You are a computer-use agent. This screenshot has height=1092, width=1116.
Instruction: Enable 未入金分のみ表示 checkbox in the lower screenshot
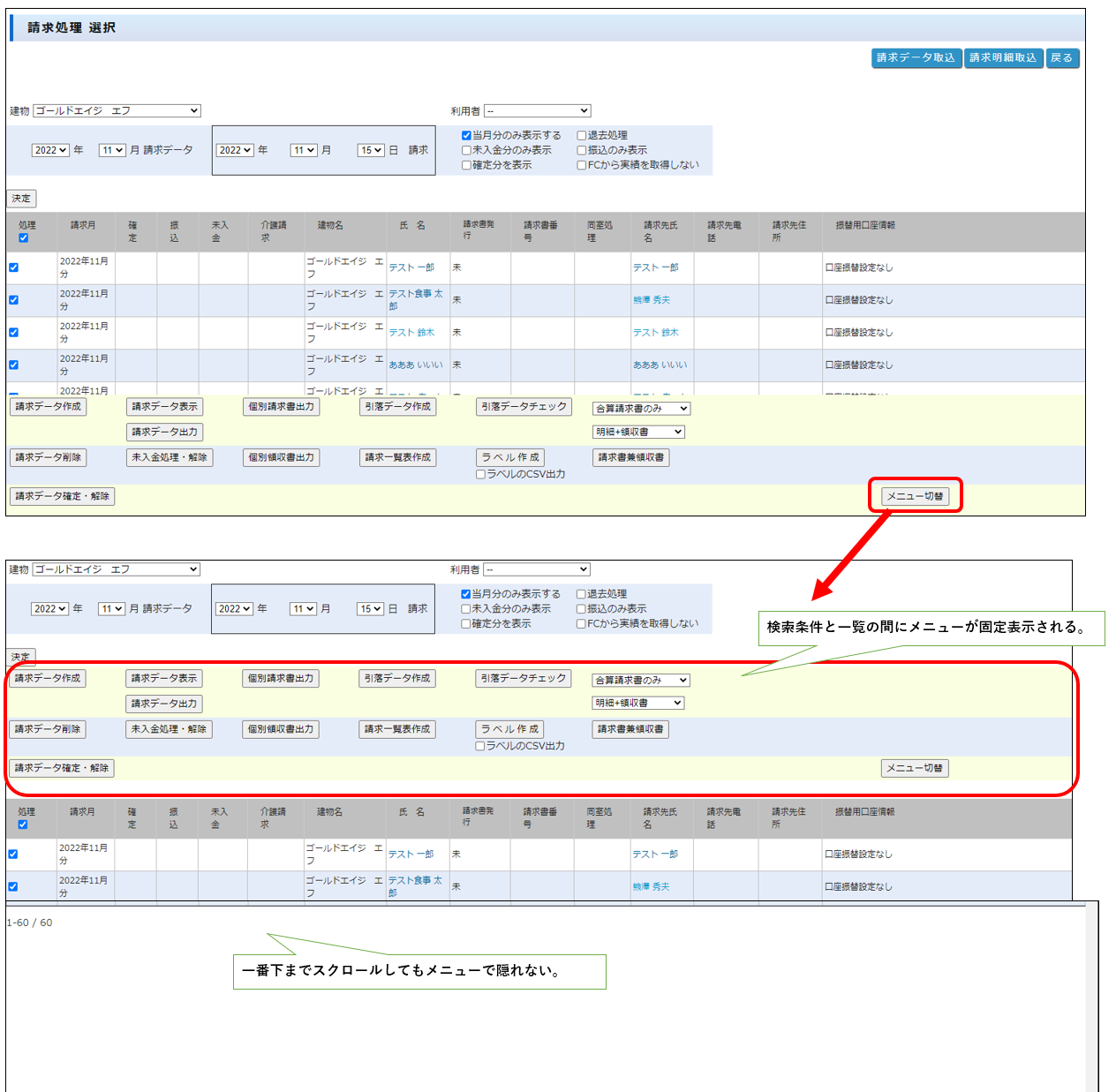coord(465,609)
